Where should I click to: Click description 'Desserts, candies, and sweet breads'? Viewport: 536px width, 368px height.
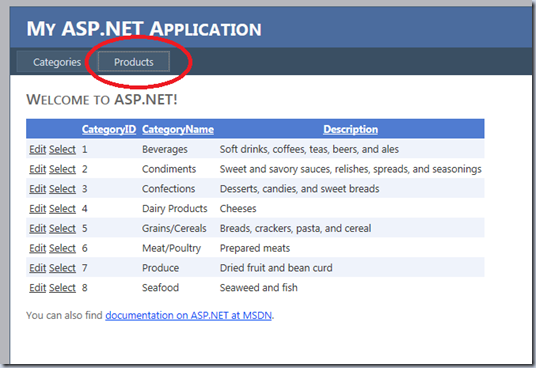point(299,189)
